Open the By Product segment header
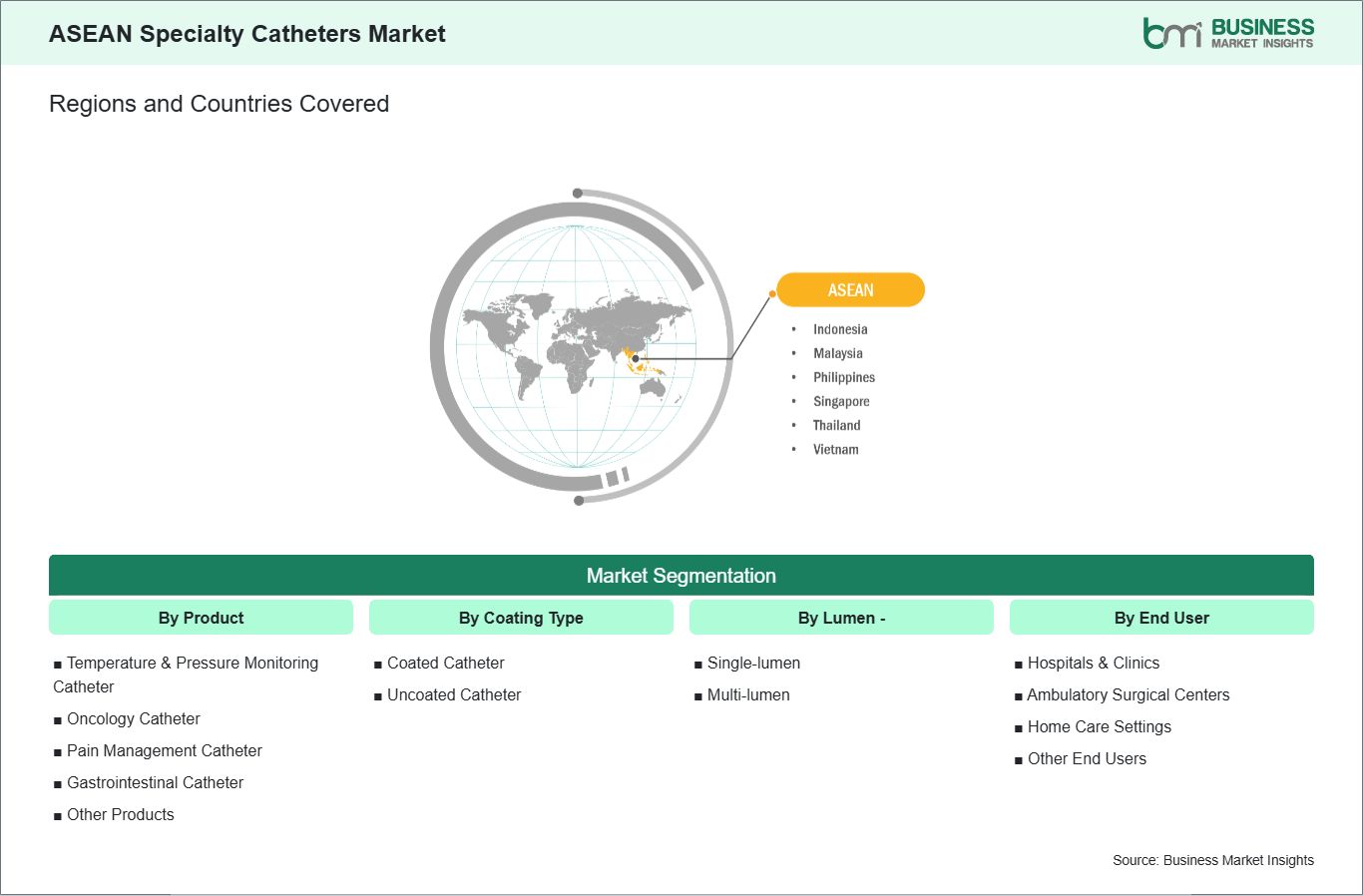 [x=201, y=618]
